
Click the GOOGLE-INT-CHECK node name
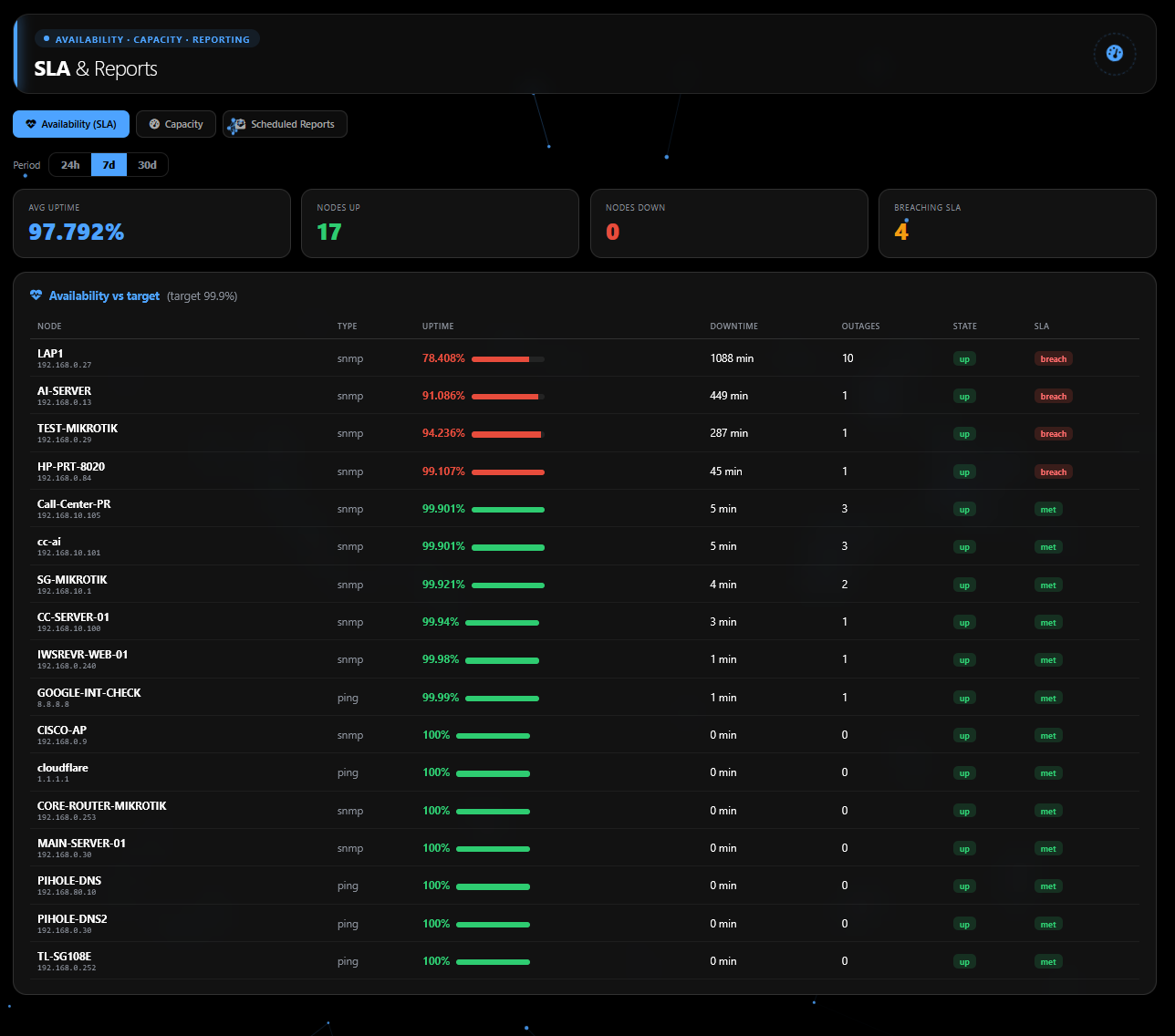tap(89, 692)
